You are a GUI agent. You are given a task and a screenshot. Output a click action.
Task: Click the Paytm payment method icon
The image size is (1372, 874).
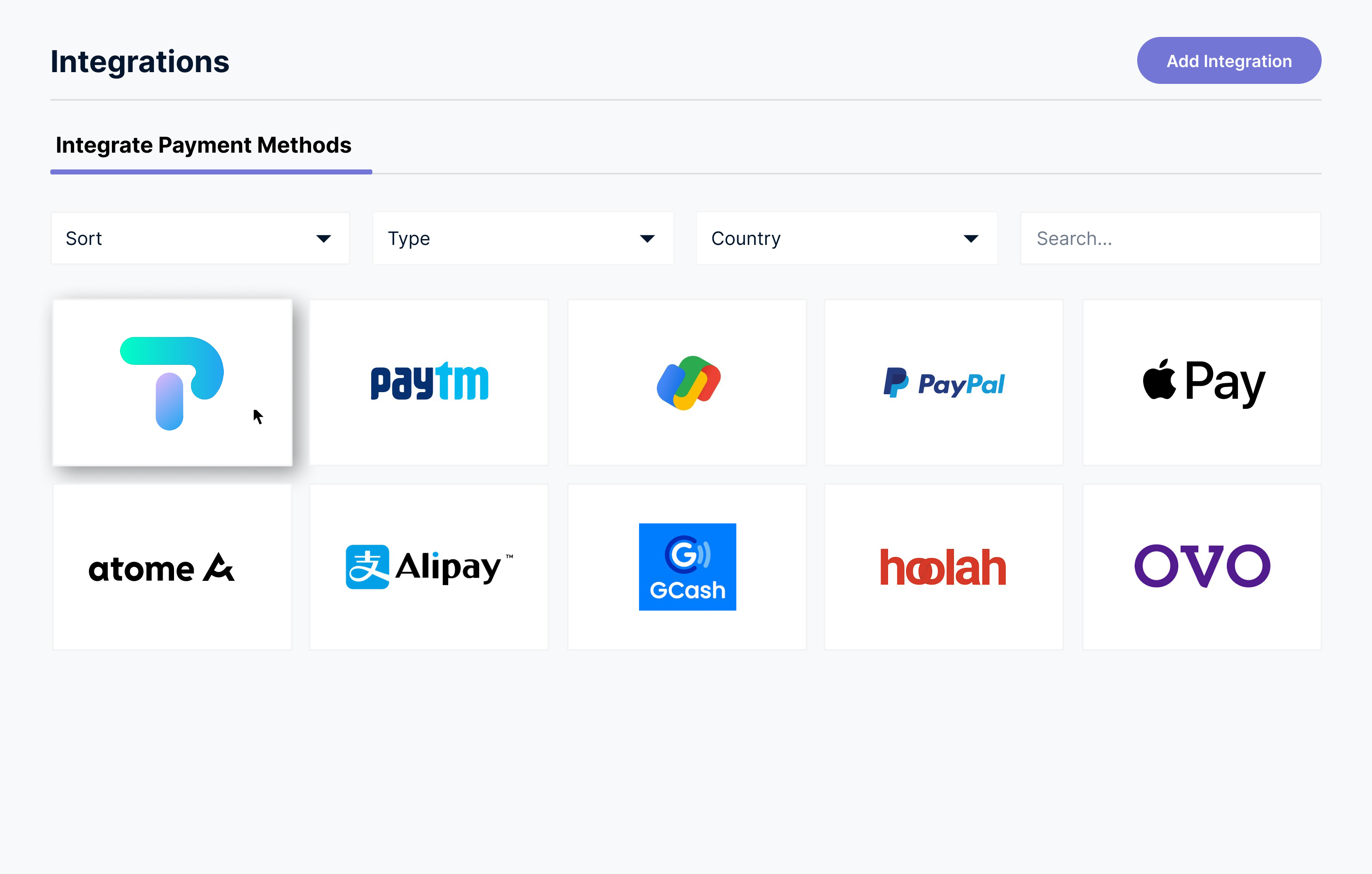(429, 381)
